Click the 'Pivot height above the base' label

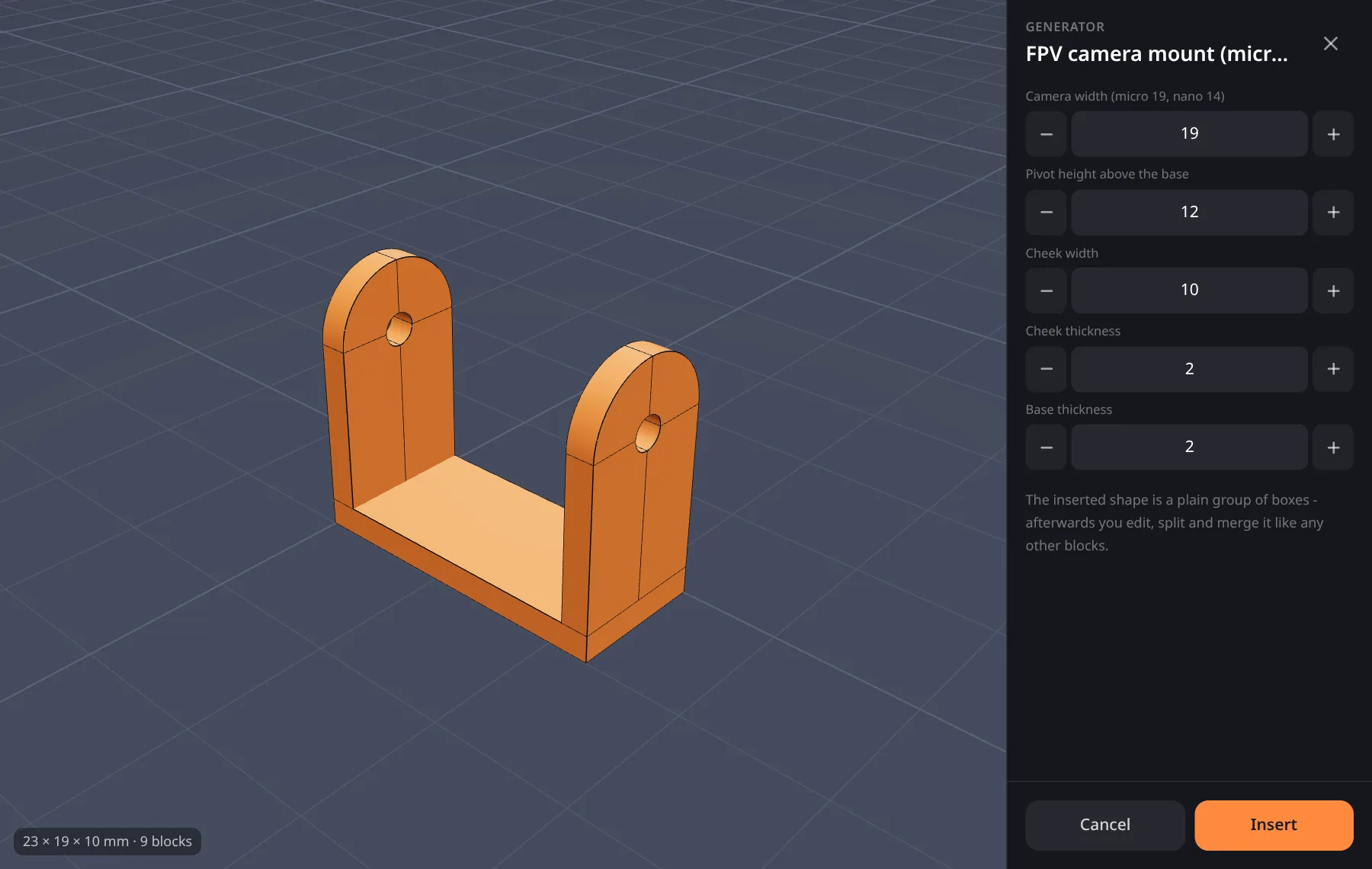click(1107, 174)
